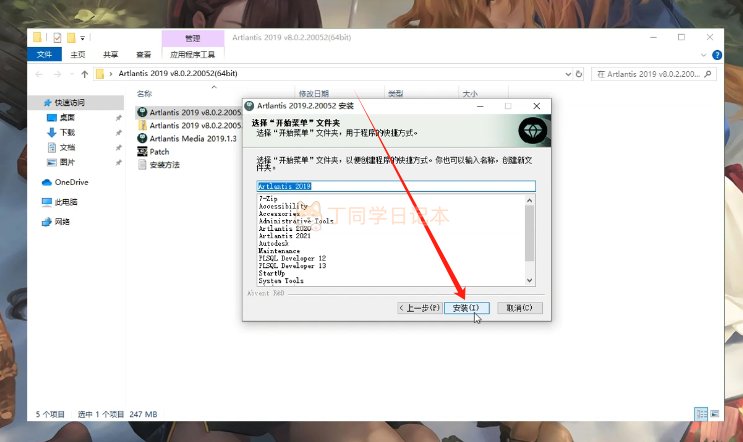
Task: Click the Back (上一步) button
Action: point(420,308)
